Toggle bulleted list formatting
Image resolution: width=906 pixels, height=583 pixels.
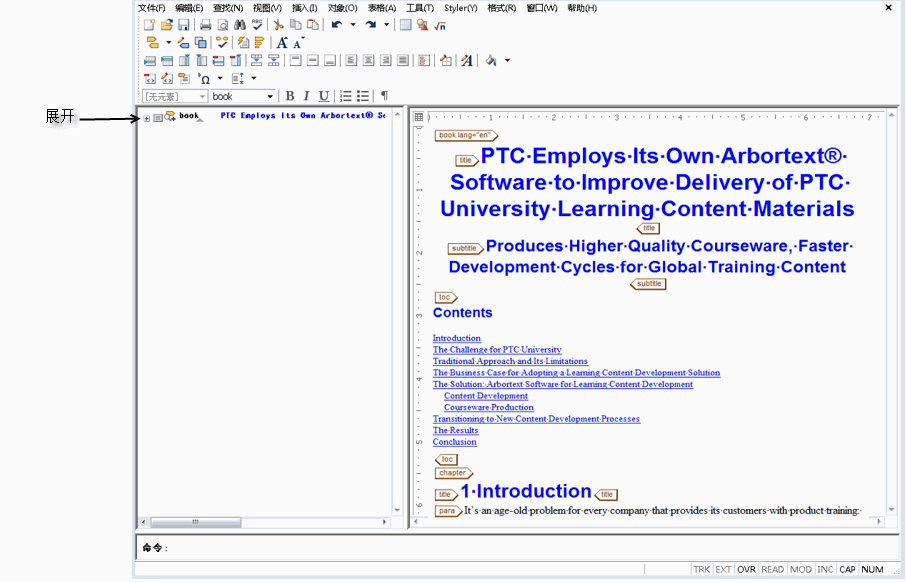point(363,96)
